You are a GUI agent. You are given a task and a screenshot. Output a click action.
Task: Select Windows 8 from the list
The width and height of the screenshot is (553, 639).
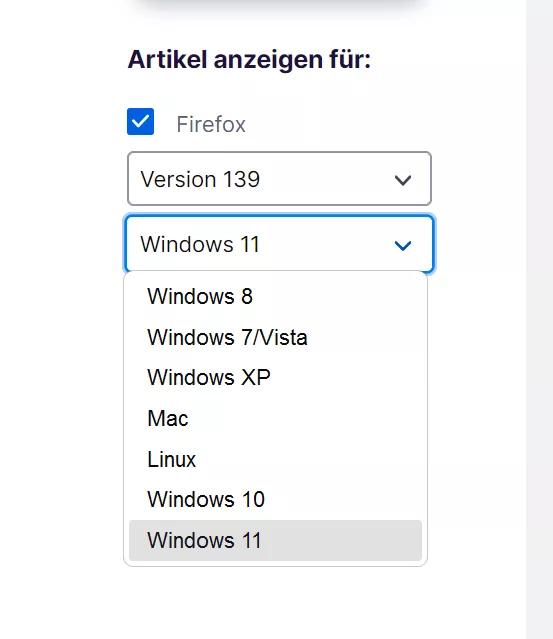[x=275, y=296]
